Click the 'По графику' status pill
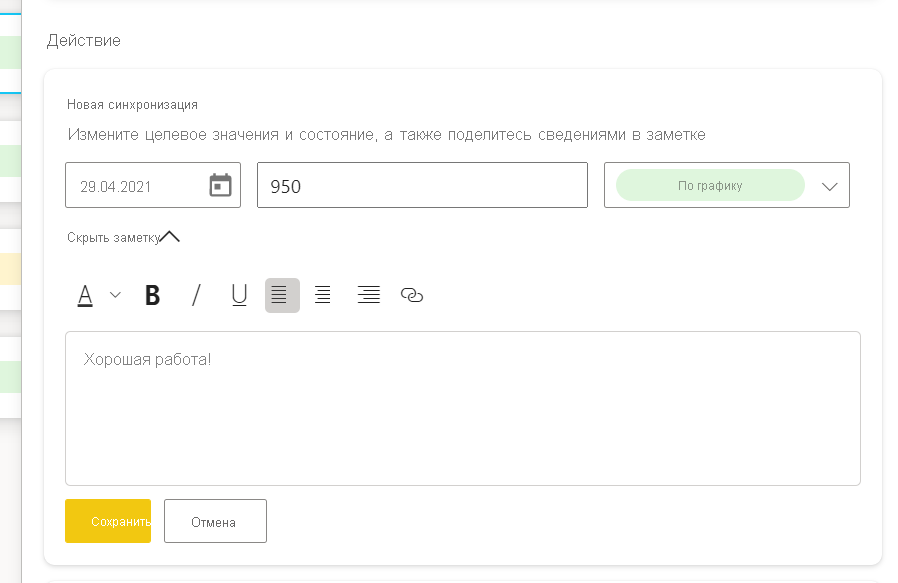The image size is (898, 583). (x=710, y=185)
